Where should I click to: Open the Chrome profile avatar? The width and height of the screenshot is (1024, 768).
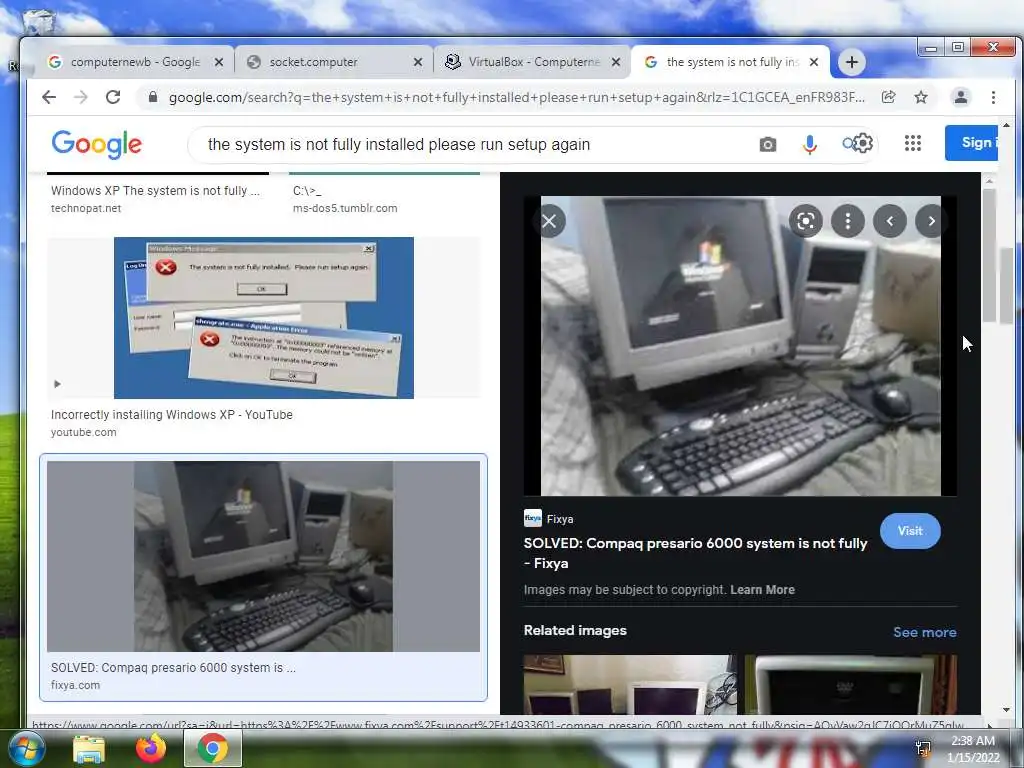[x=961, y=97]
